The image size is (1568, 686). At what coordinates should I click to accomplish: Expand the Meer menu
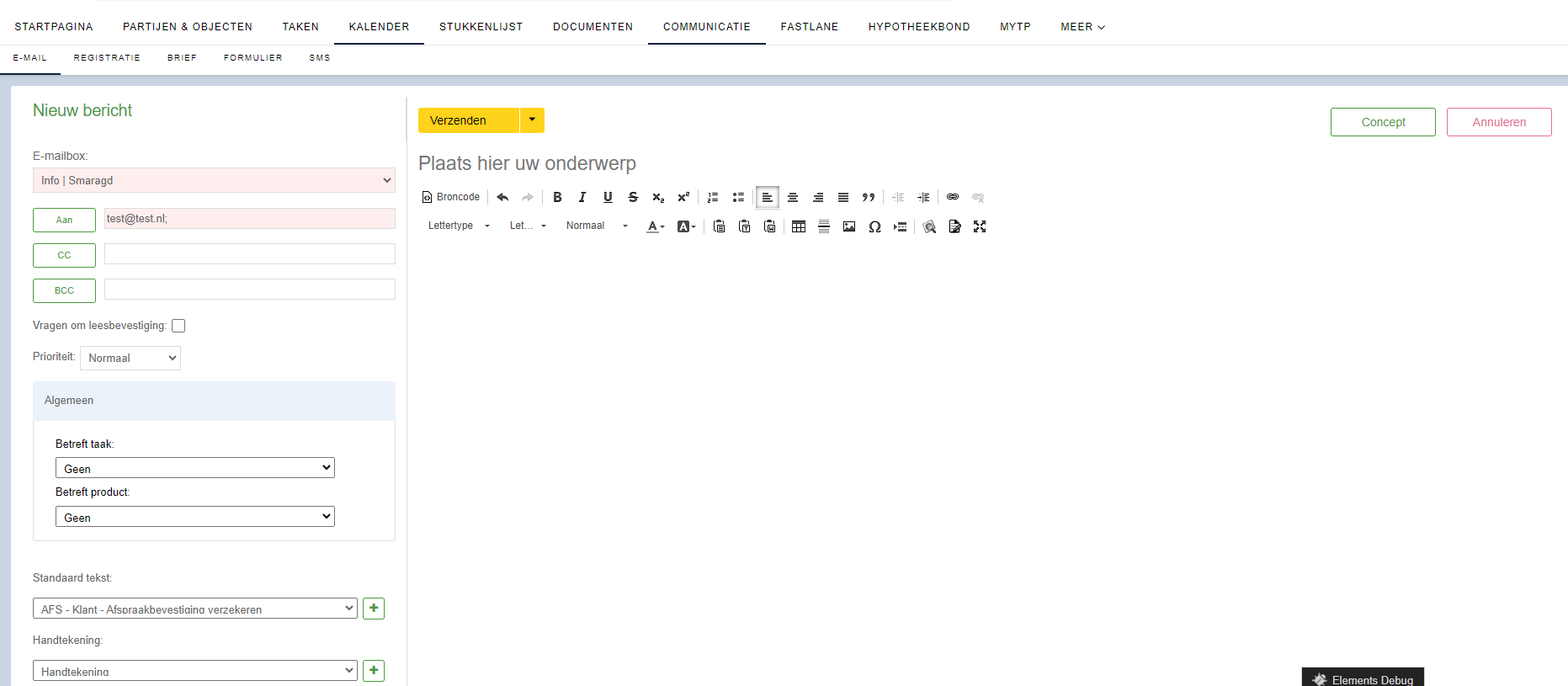click(1082, 27)
